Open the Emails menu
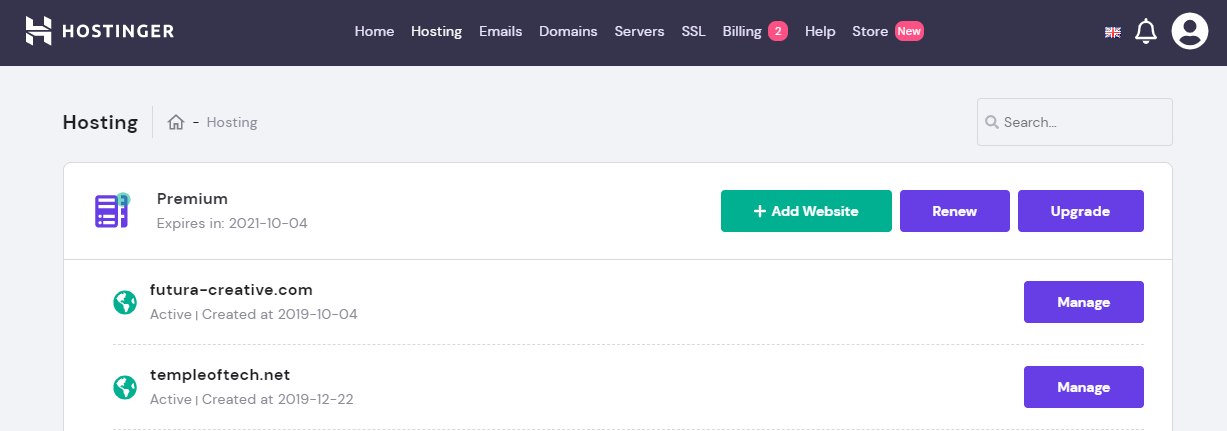The image size is (1227, 431). [500, 31]
